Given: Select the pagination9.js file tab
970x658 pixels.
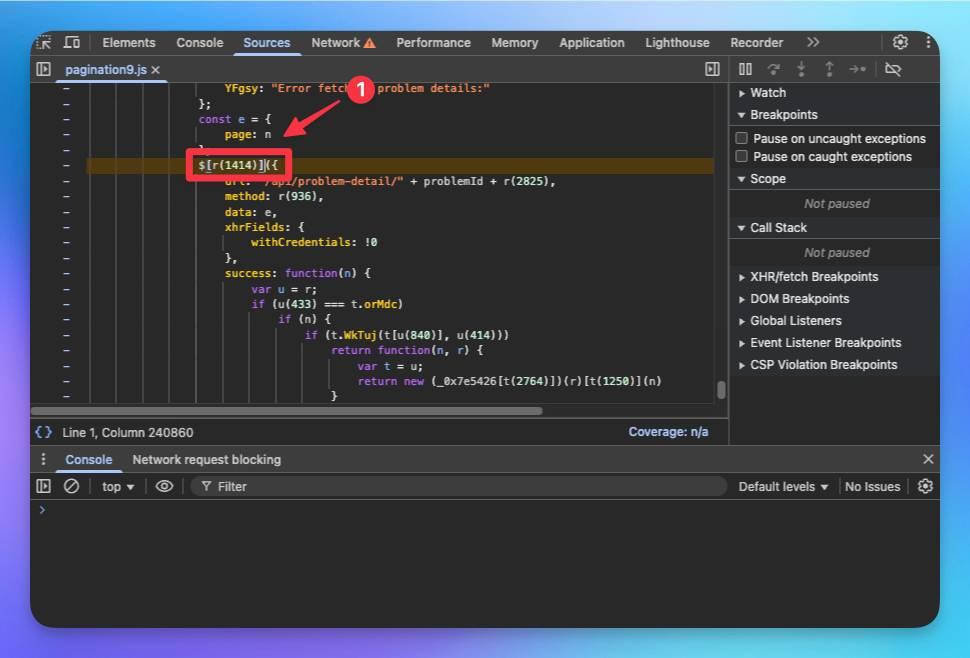Looking at the screenshot, I should tap(106, 70).
